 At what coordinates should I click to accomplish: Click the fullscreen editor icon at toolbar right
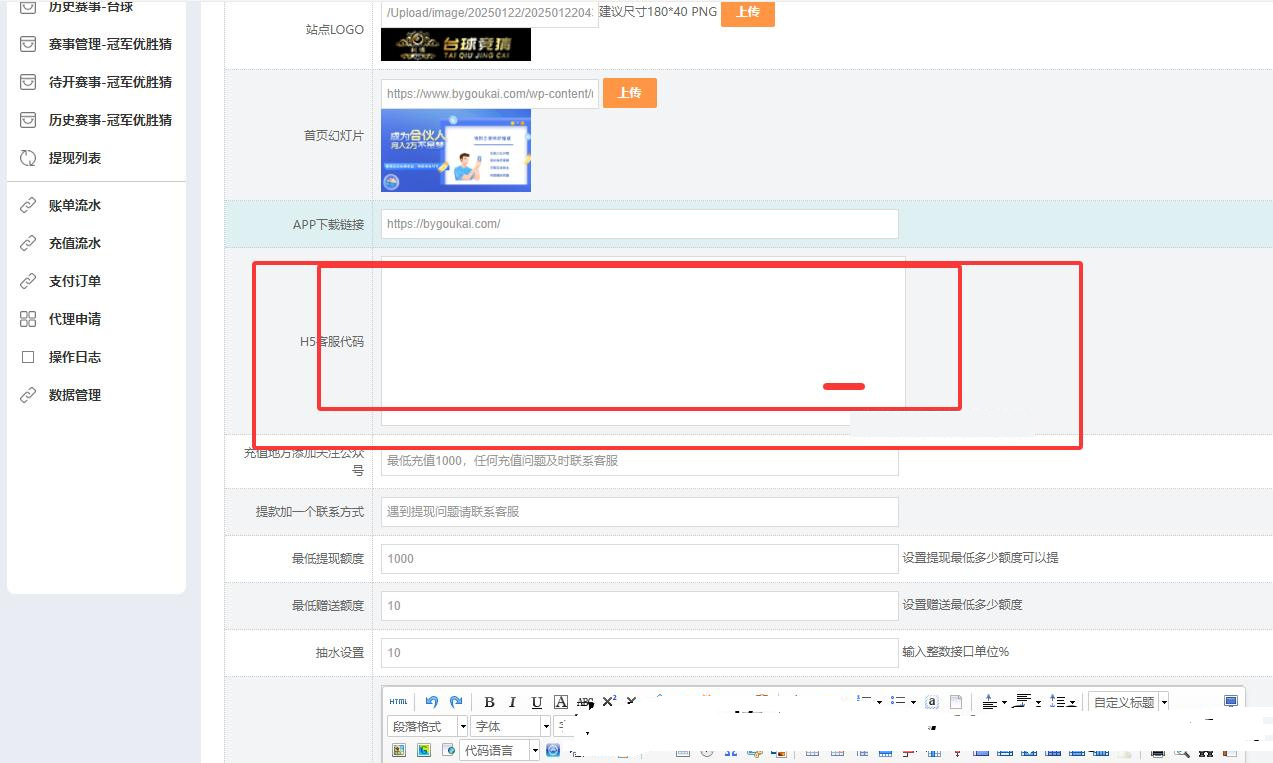pyautogui.click(x=1232, y=701)
